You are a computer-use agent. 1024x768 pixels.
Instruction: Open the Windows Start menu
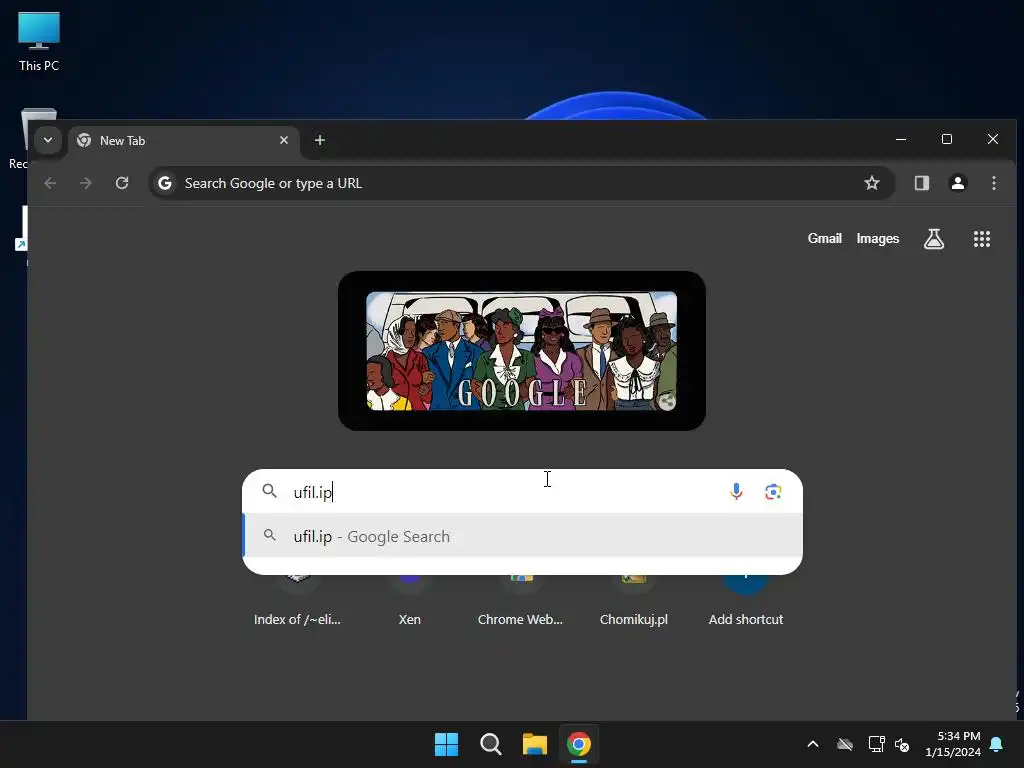(447, 744)
